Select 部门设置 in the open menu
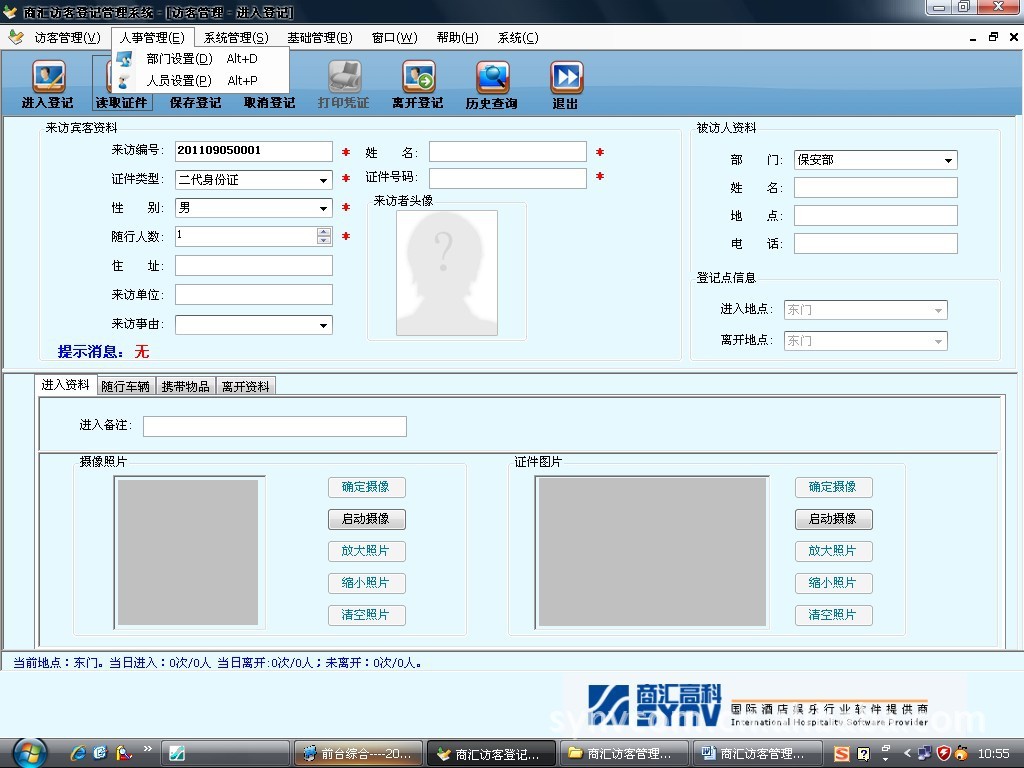The width and height of the screenshot is (1024, 768). [x=179, y=59]
